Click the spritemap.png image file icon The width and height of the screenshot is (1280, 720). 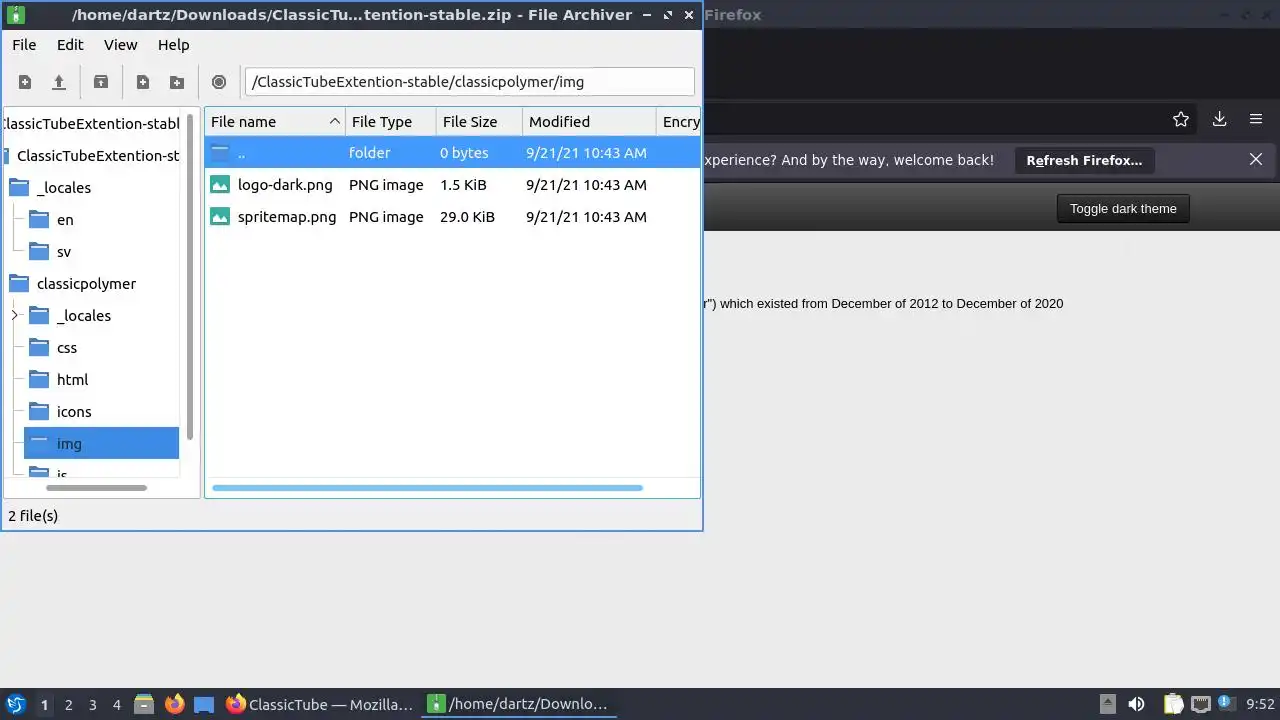(x=220, y=217)
